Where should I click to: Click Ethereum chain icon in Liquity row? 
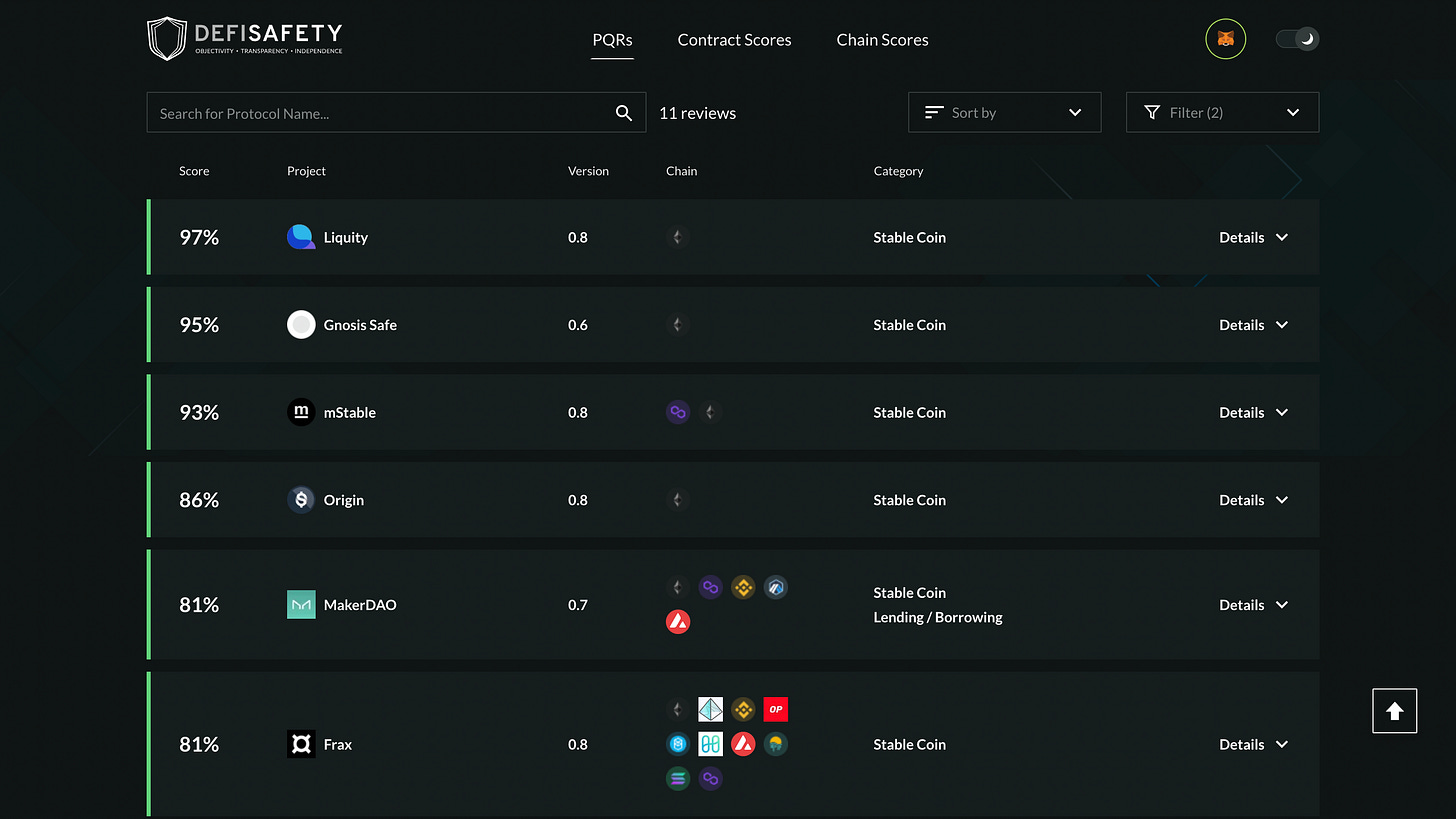(678, 237)
